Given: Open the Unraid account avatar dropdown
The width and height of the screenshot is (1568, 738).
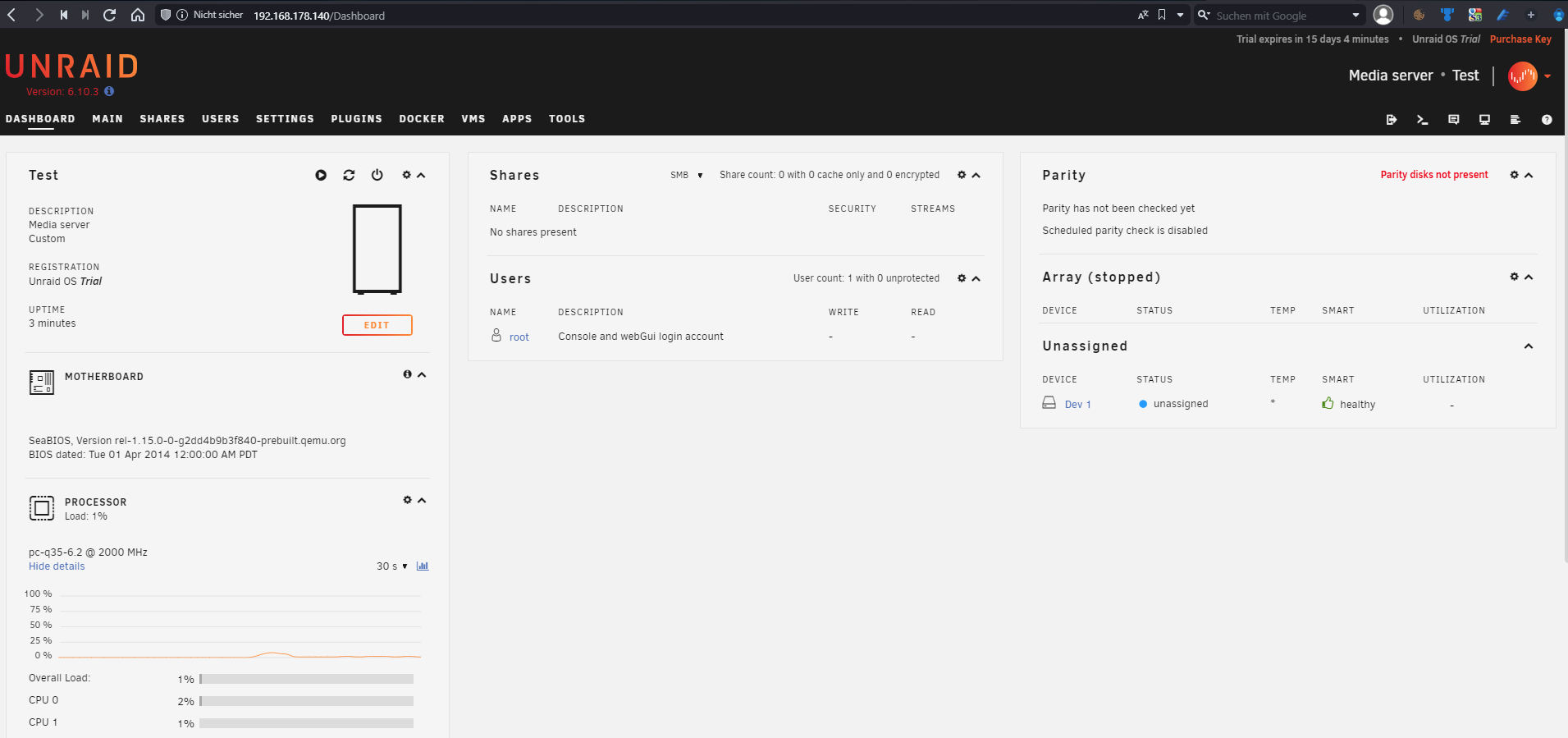Looking at the screenshot, I should click(x=1529, y=76).
